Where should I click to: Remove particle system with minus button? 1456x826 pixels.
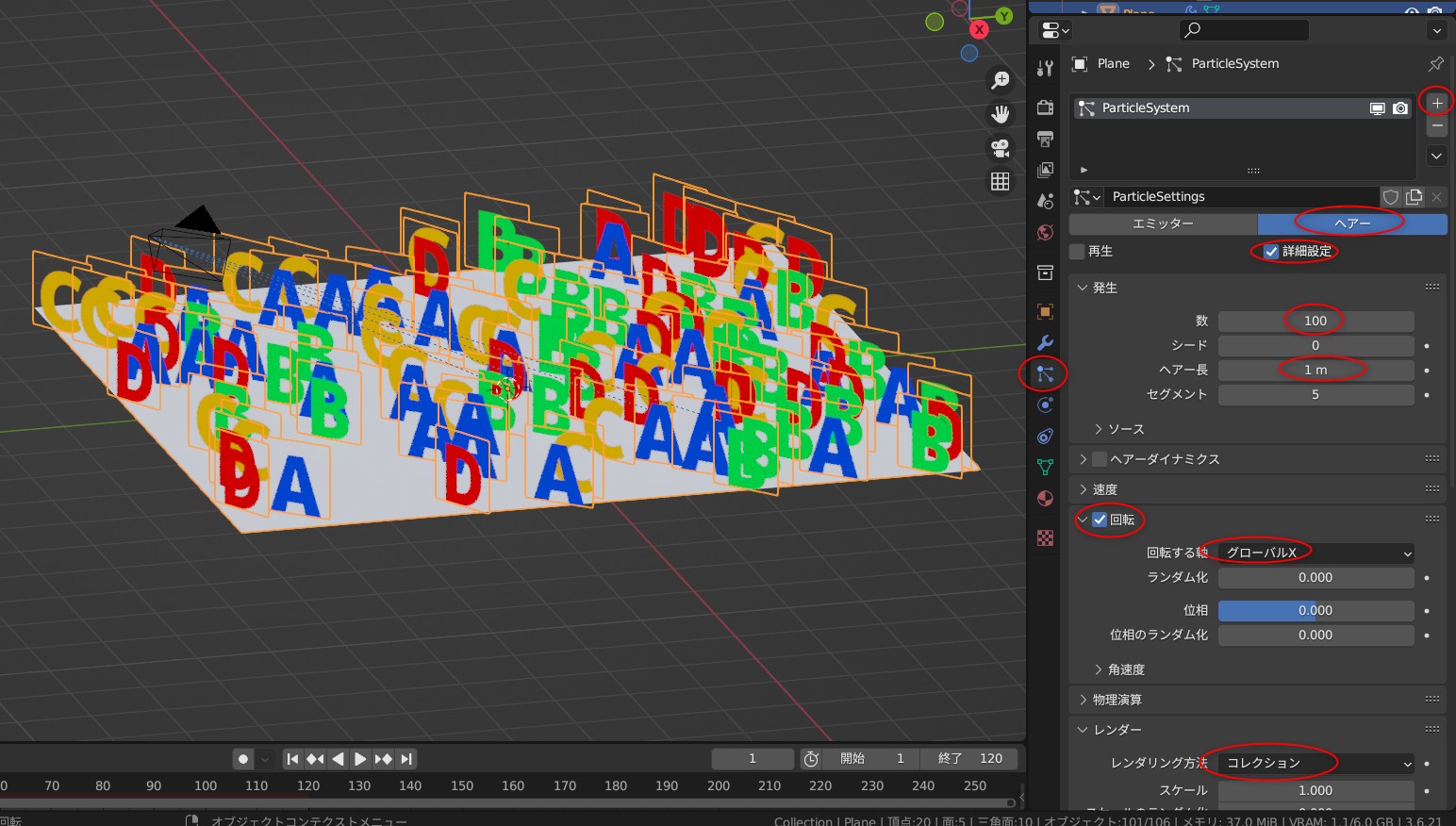point(1436,125)
